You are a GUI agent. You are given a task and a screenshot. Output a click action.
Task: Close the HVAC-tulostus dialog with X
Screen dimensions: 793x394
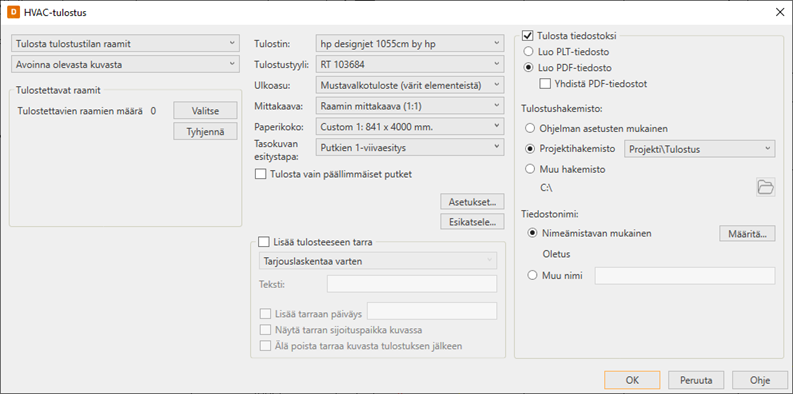click(779, 13)
